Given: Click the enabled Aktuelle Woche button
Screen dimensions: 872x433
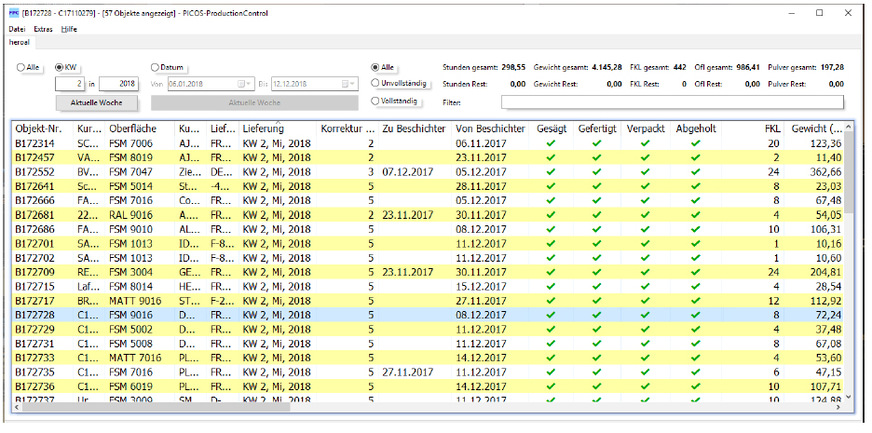Looking at the screenshot, I should click(96, 103).
